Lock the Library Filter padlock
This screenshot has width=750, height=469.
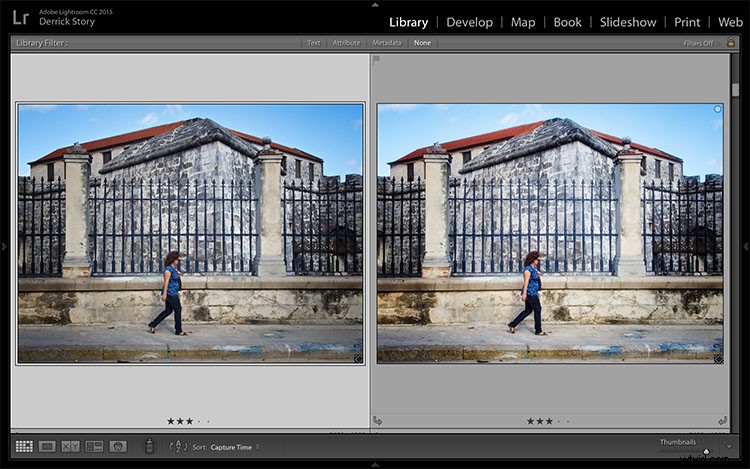pyautogui.click(x=731, y=42)
